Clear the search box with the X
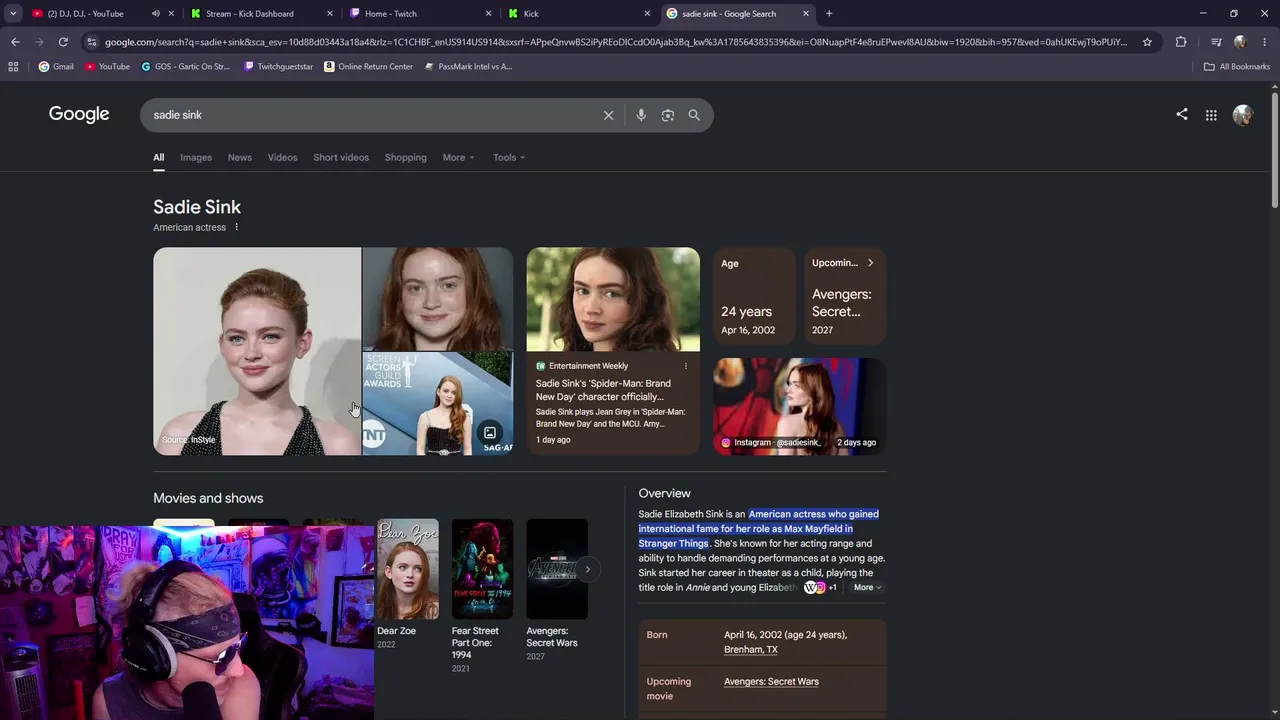Screen dimensions: 1280x720 click(x=608, y=115)
